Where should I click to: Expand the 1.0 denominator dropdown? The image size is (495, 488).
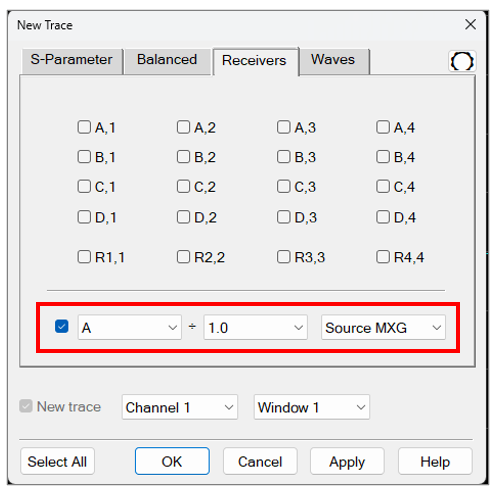tap(256, 327)
